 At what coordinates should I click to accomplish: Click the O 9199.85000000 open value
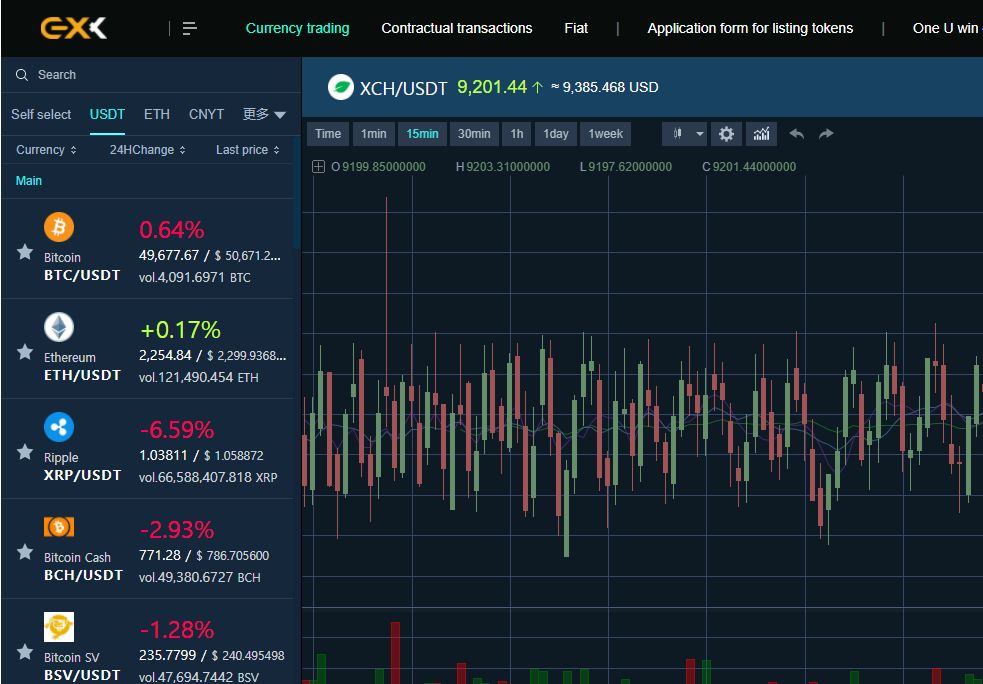point(378,167)
